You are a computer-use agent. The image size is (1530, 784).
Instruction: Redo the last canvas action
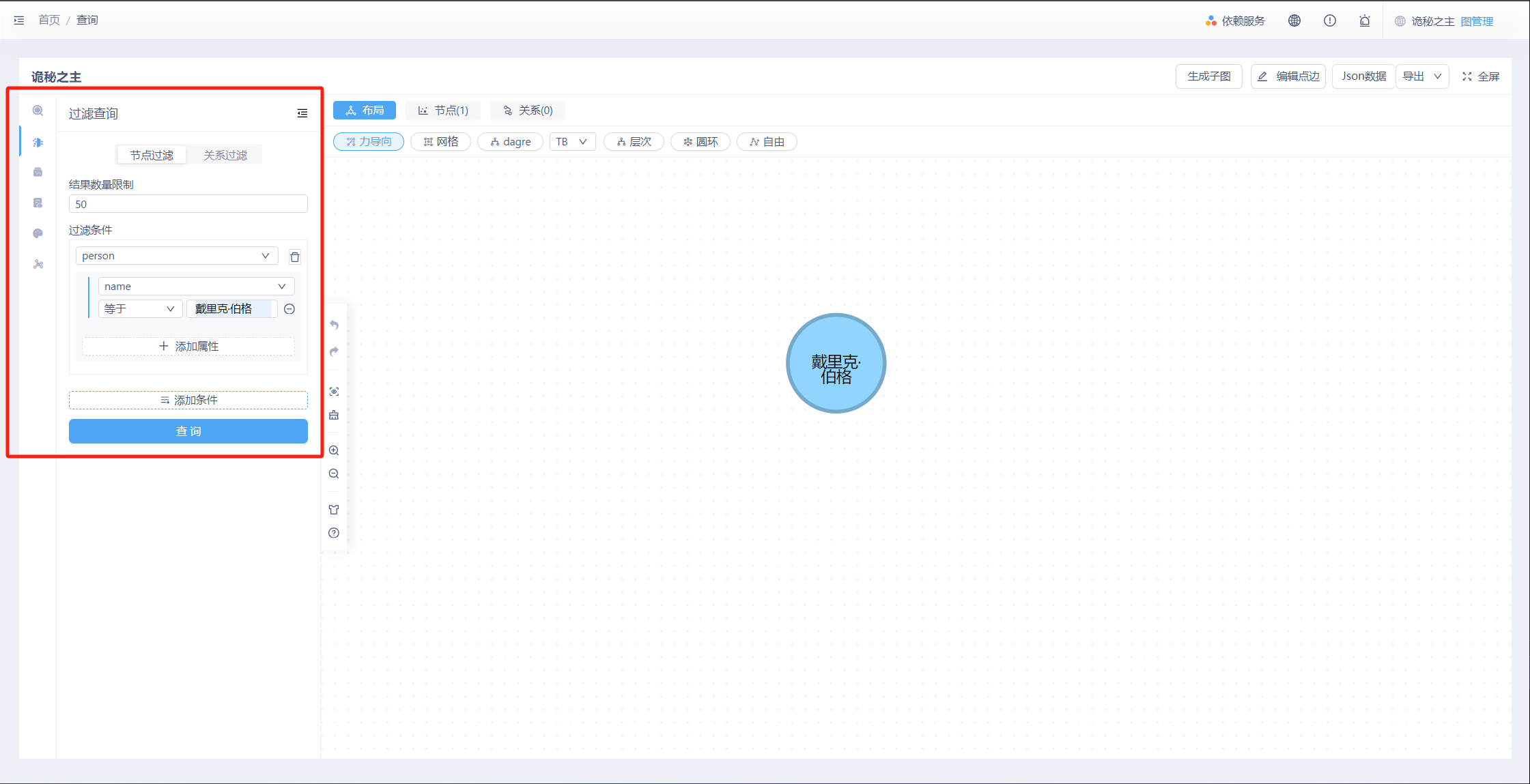pos(334,352)
